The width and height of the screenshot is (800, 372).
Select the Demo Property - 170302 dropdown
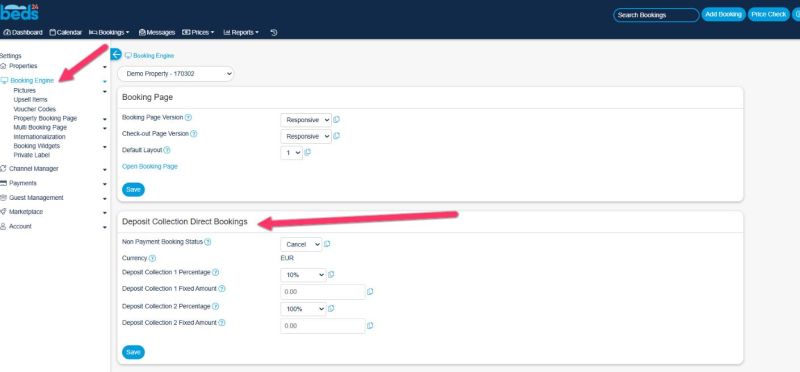coord(176,74)
